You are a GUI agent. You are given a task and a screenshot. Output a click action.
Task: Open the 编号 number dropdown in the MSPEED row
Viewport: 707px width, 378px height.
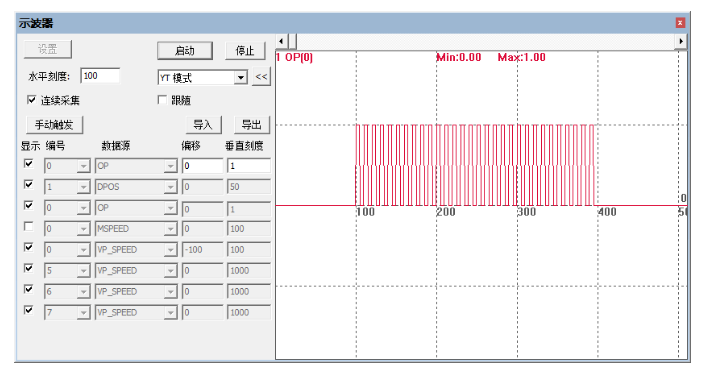coord(83,229)
